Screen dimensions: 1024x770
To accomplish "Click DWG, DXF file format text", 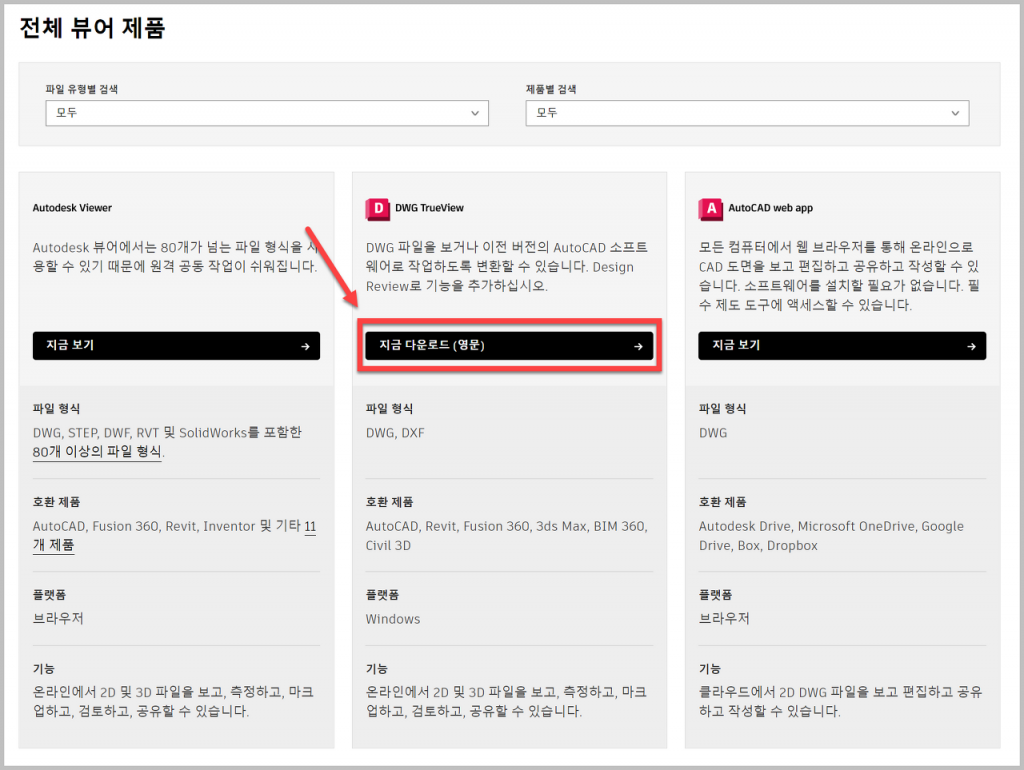I will (395, 433).
